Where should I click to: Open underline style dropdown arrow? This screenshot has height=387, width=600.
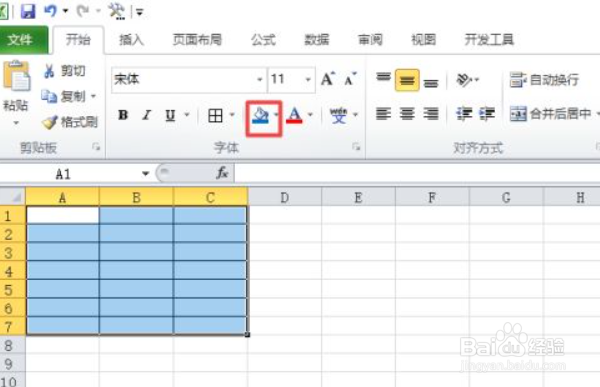(187, 114)
